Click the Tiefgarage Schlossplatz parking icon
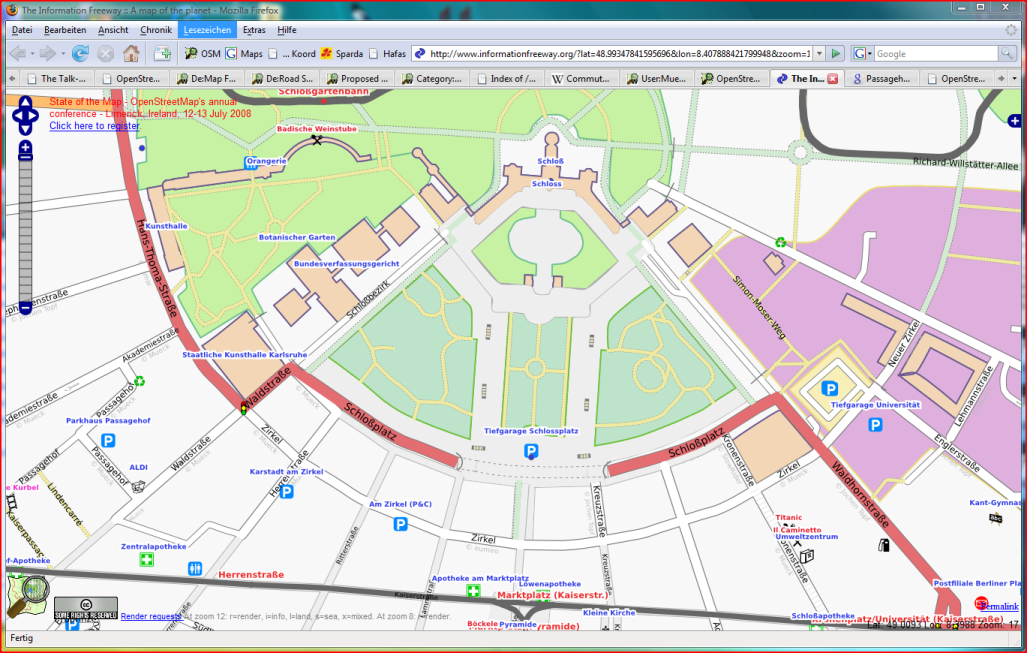The height and width of the screenshot is (653, 1027). coord(531,451)
